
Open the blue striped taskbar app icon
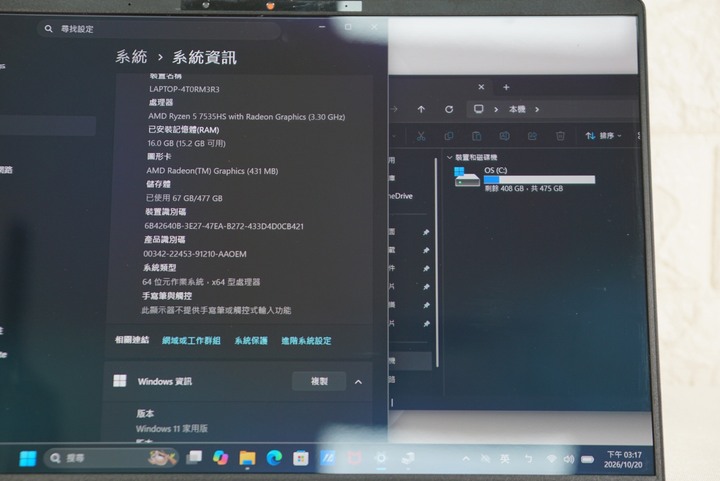327,458
